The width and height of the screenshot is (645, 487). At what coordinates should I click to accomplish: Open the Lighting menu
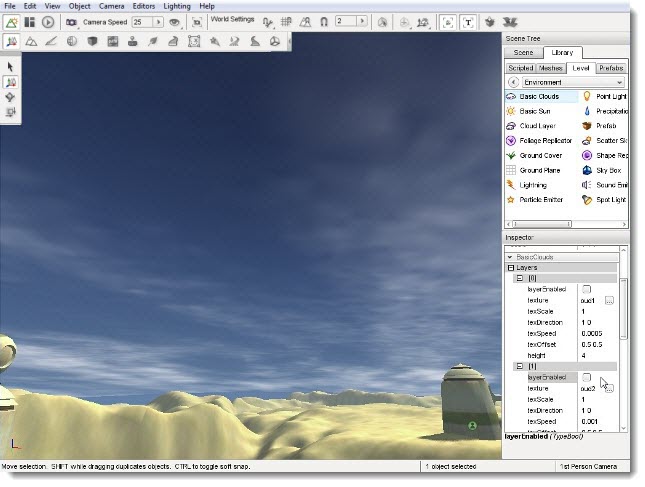tap(179, 6)
